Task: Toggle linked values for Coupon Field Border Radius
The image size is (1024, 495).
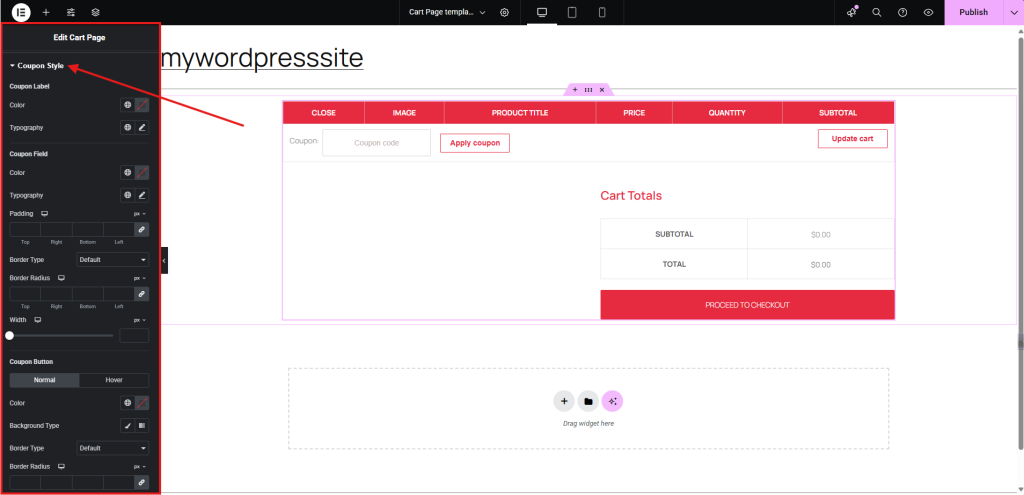Action: [x=142, y=294]
